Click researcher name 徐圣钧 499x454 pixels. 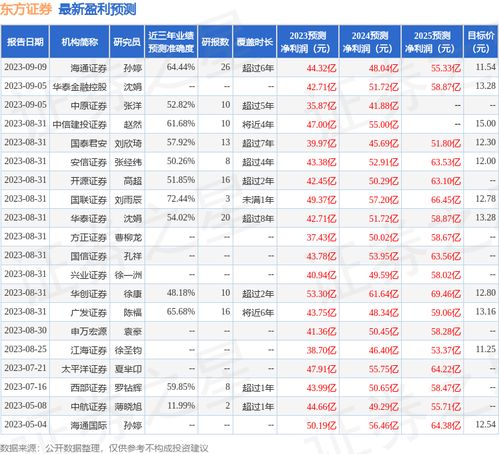pos(128,350)
